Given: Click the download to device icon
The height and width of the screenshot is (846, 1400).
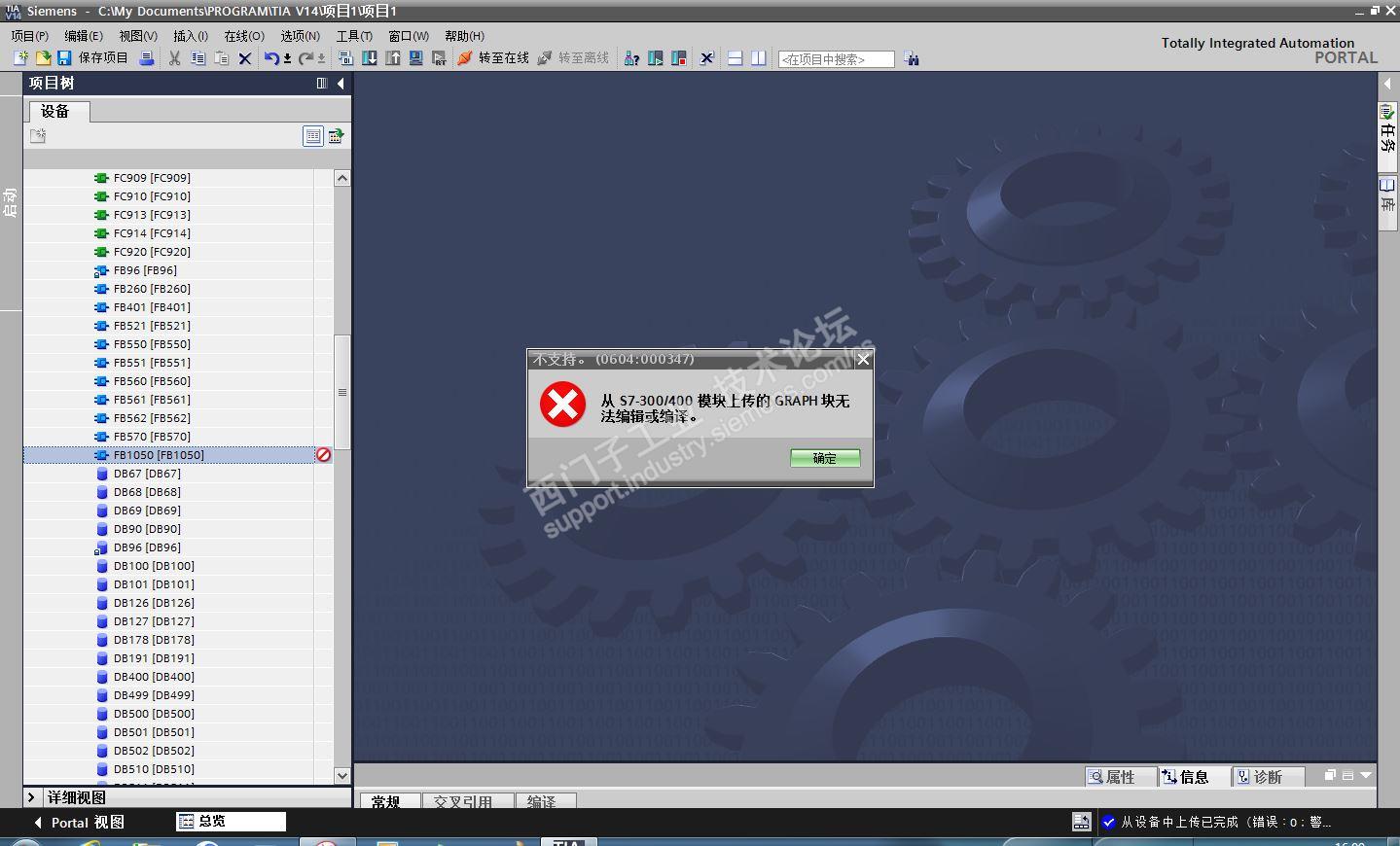Looking at the screenshot, I should point(370,58).
